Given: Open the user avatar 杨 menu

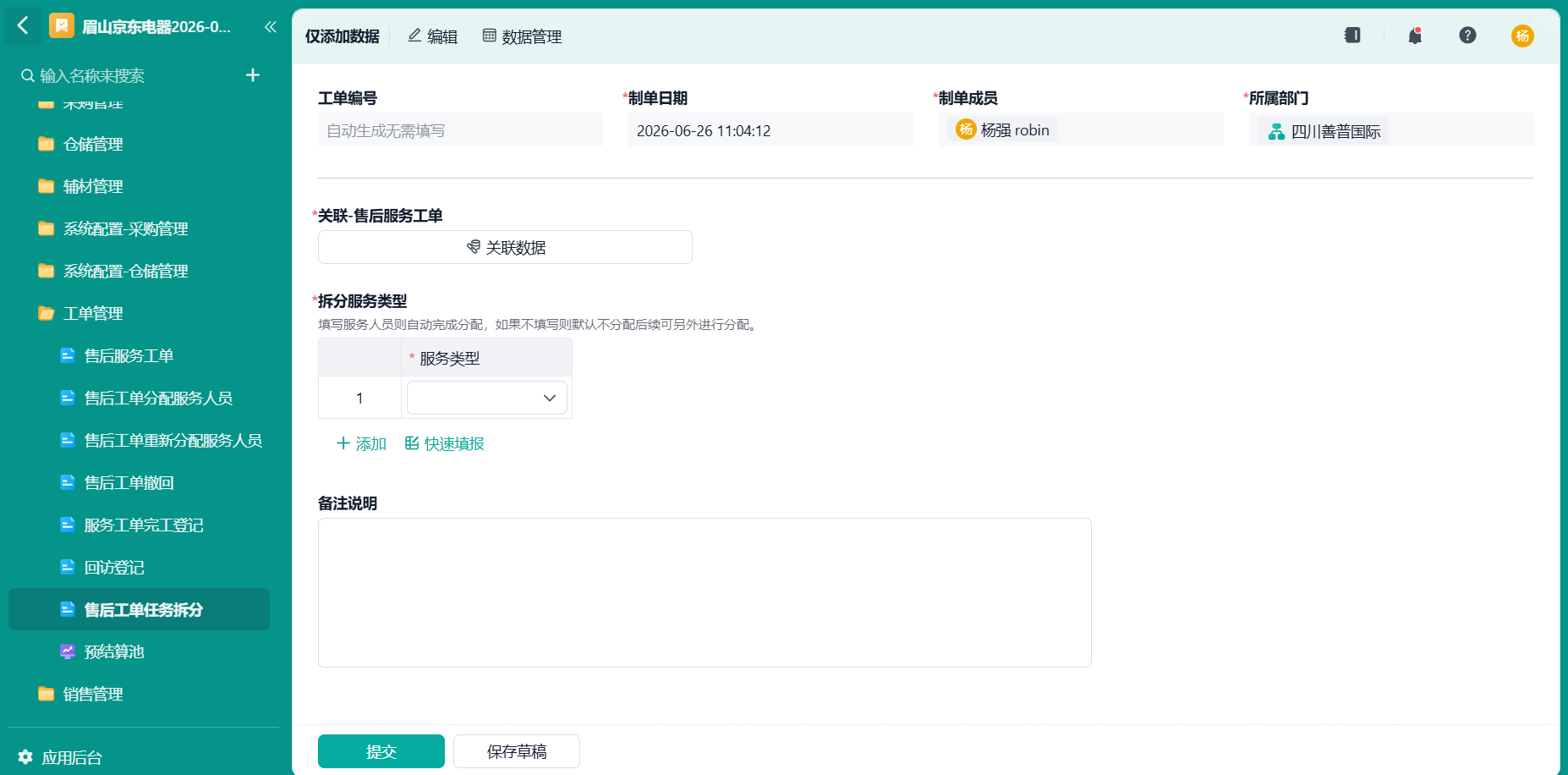Looking at the screenshot, I should point(1522,36).
